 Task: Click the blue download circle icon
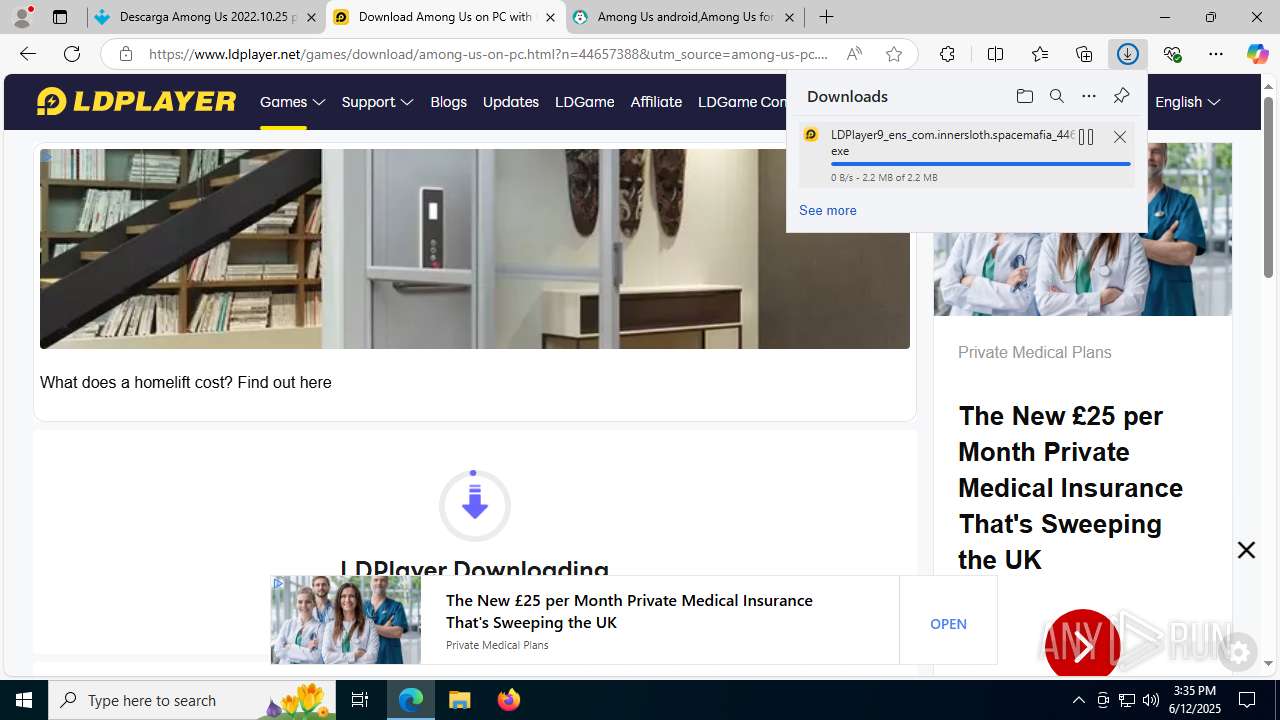[x=475, y=505]
